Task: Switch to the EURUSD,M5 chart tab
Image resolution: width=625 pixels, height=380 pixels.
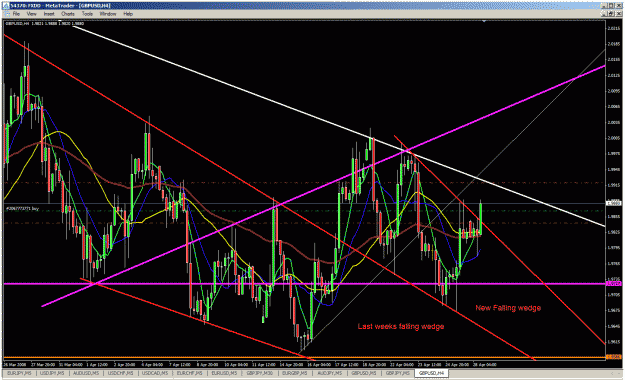Action: (x=225, y=373)
